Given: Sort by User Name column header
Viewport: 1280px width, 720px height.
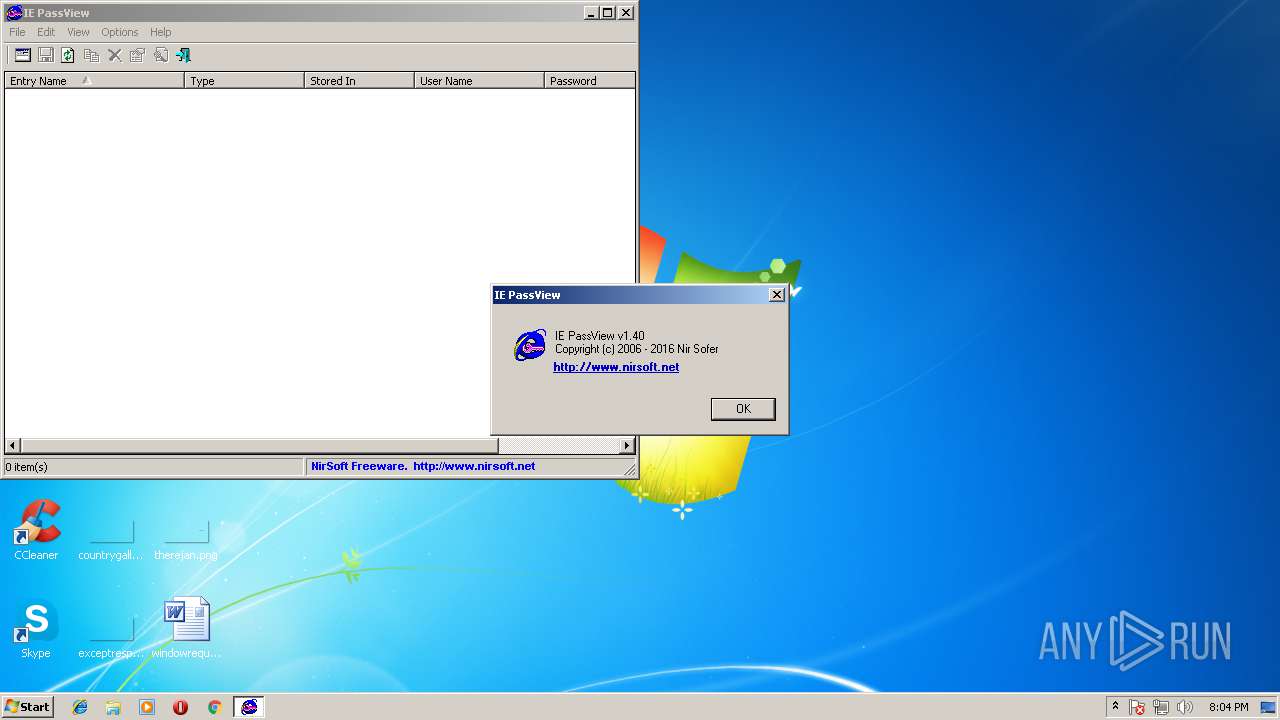Looking at the screenshot, I should click(x=479, y=81).
